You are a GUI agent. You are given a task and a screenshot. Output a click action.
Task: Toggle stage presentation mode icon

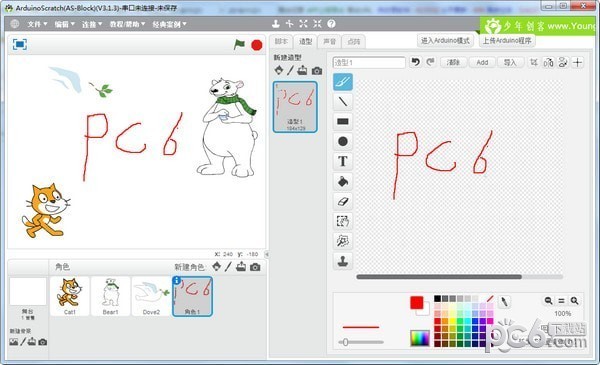point(20,44)
